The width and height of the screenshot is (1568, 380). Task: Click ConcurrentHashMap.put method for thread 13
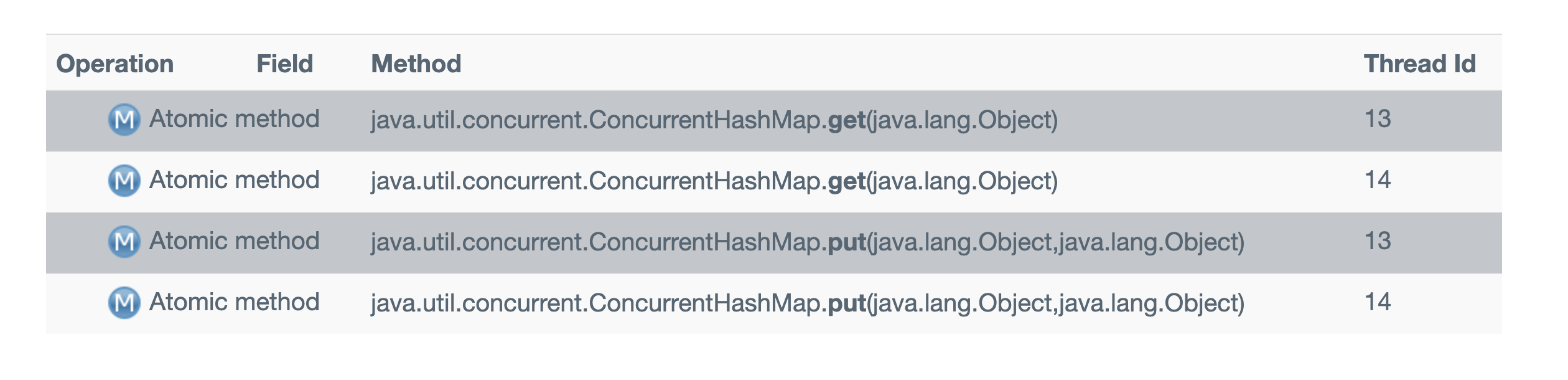coord(807,242)
